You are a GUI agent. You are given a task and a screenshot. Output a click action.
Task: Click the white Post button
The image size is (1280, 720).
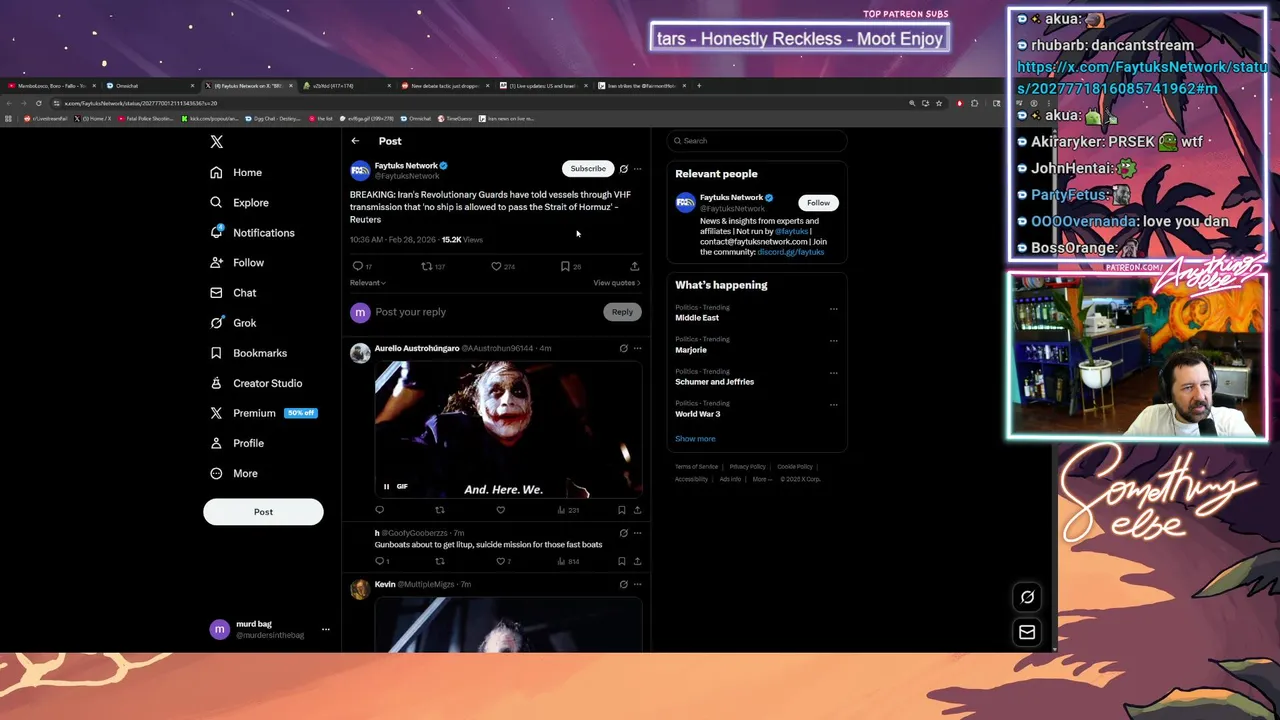click(263, 511)
